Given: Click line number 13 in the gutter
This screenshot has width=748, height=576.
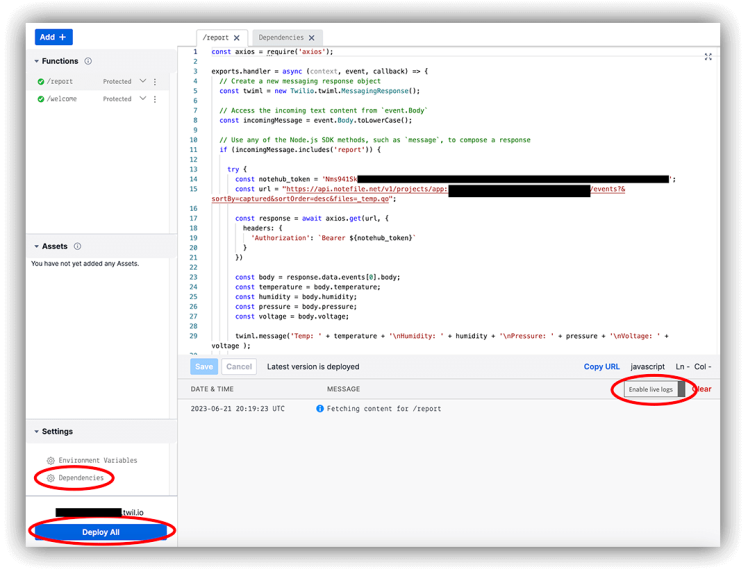Looking at the screenshot, I should coord(193,169).
